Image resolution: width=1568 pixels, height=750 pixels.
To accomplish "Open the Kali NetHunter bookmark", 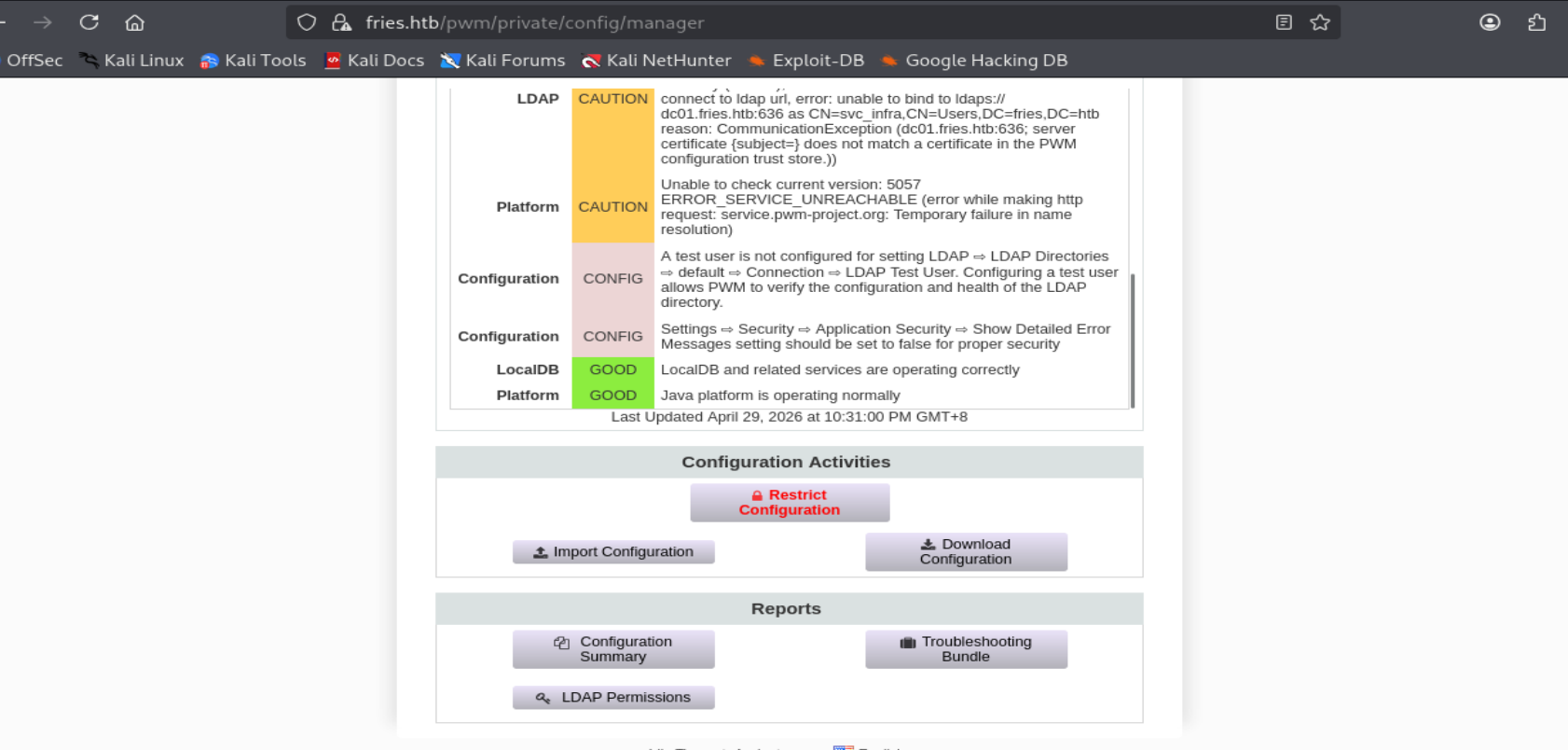I will (656, 61).
